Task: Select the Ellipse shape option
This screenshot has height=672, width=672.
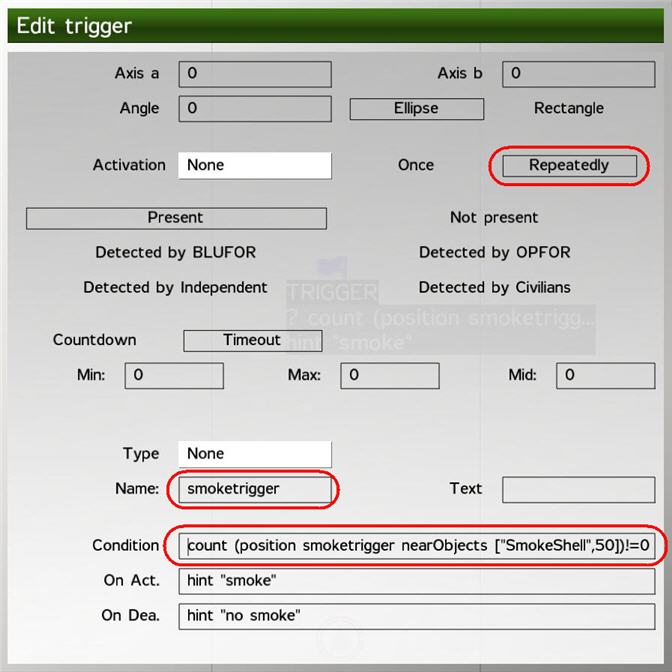Action: click(x=416, y=109)
